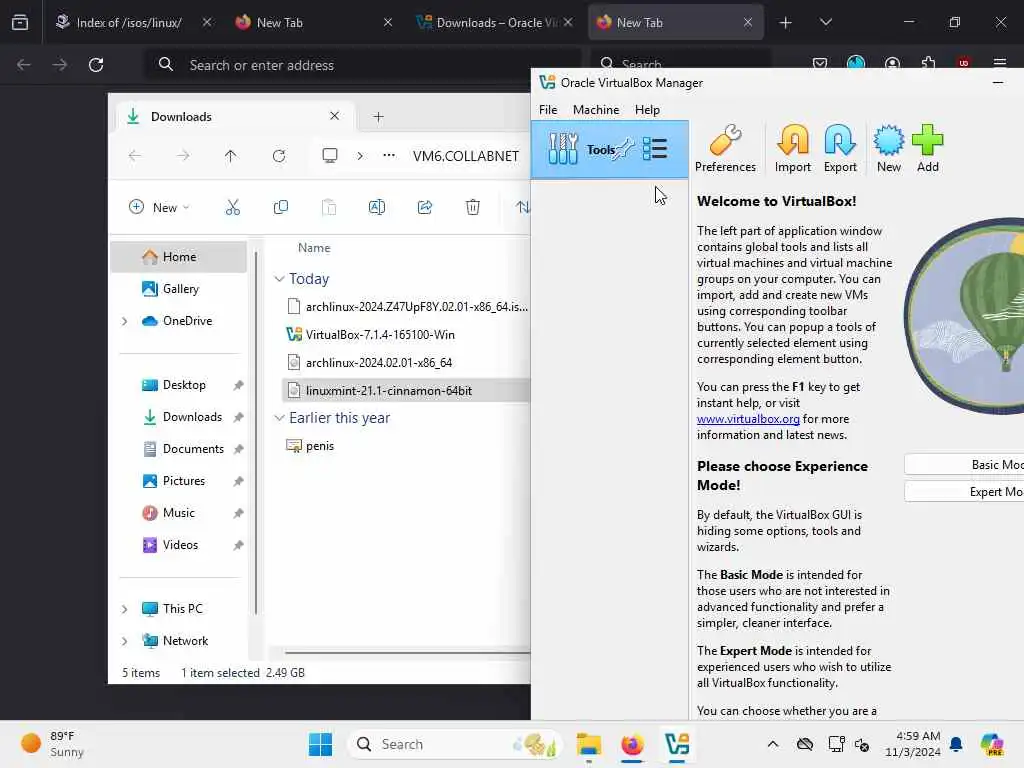Click Rename icon in File Explorer toolbar
The height and width of the screenshot is (768, 1024).
377,207
